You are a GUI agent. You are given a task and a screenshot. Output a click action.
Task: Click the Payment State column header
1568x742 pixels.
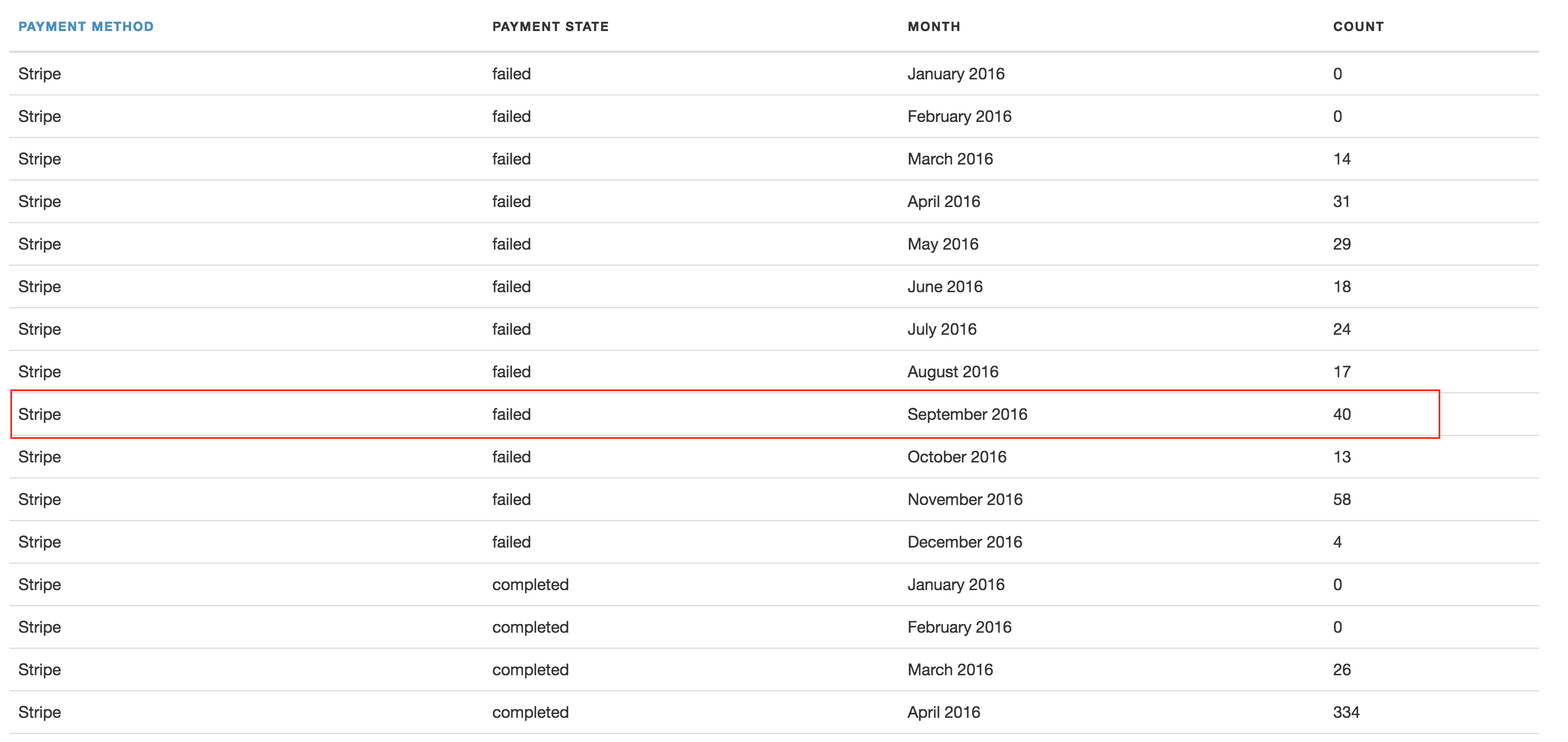(550, 27)
